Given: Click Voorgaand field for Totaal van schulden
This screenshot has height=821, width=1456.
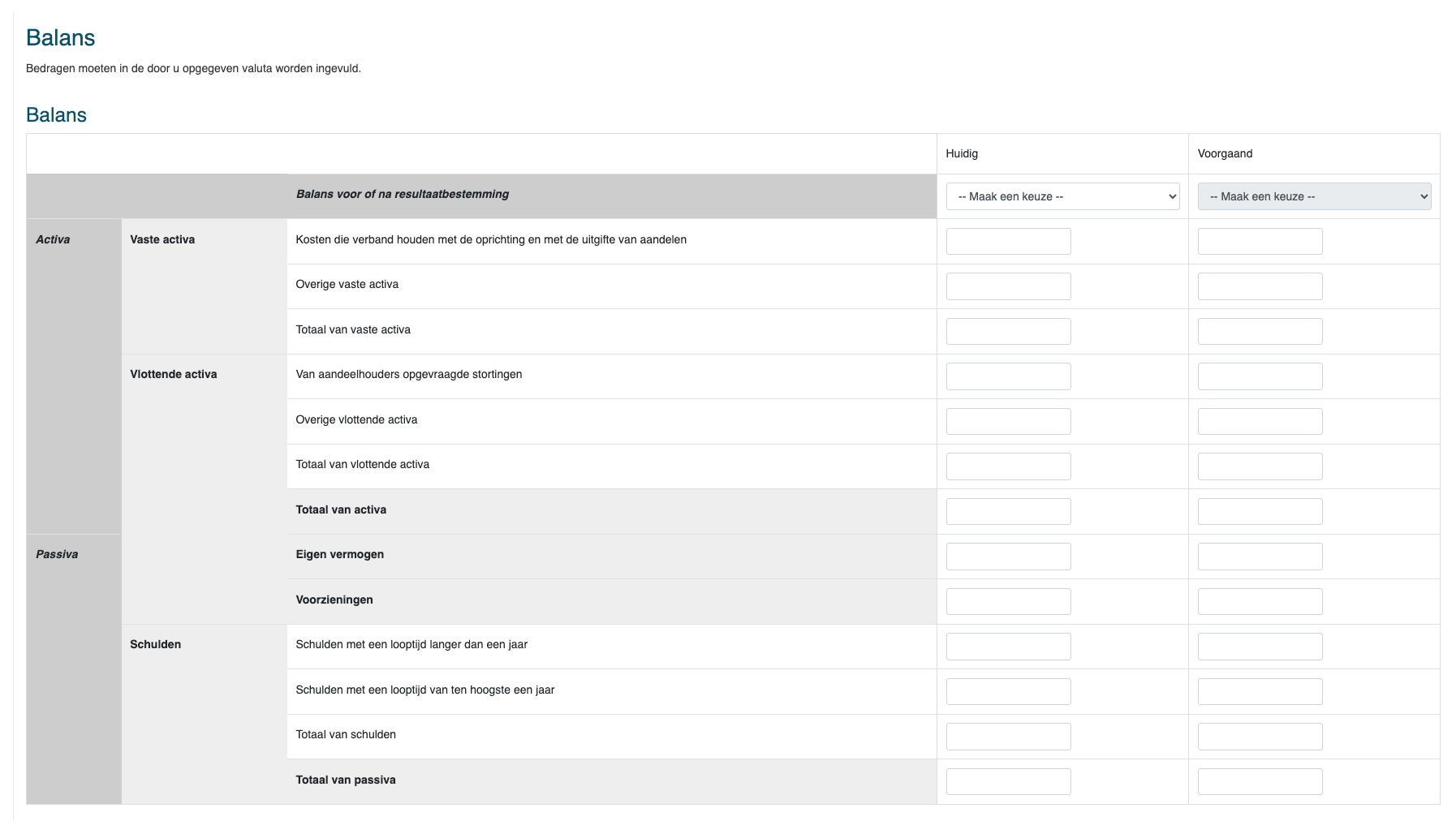Looking at the screenshot, I should pos(1260,737).
